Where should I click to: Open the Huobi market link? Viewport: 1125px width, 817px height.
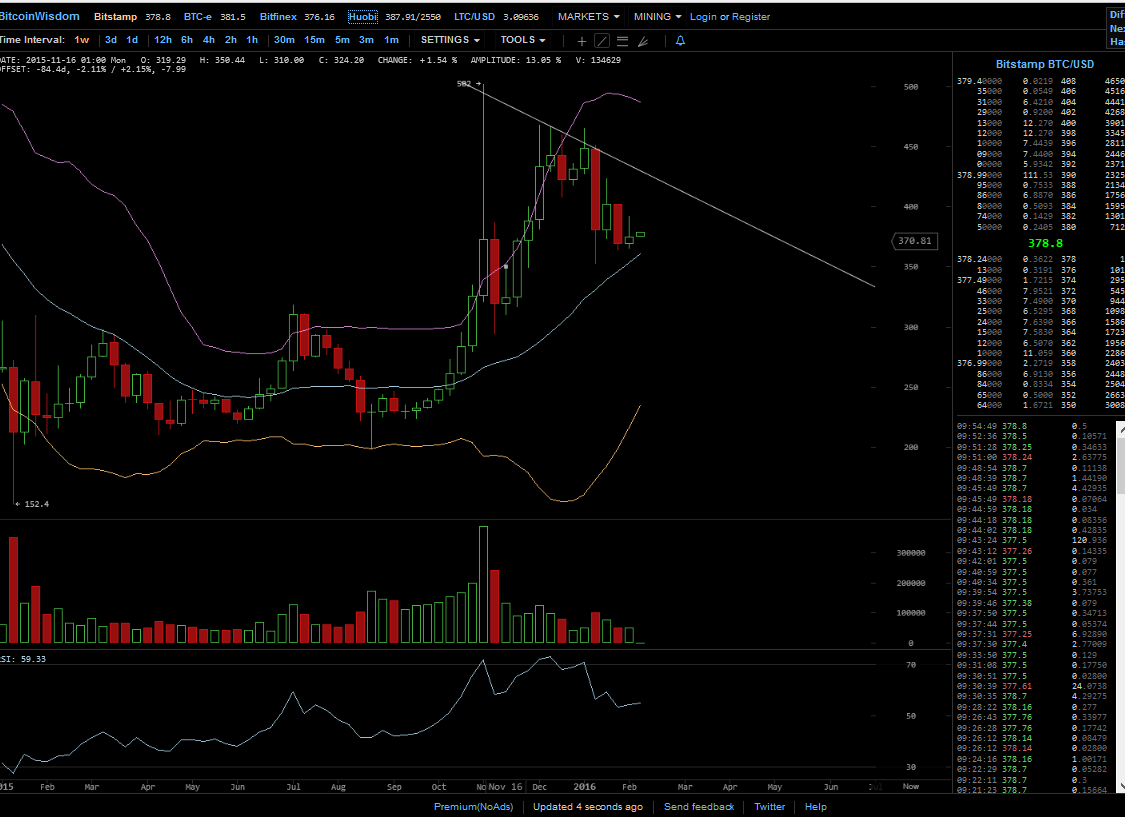click(362, 16)
